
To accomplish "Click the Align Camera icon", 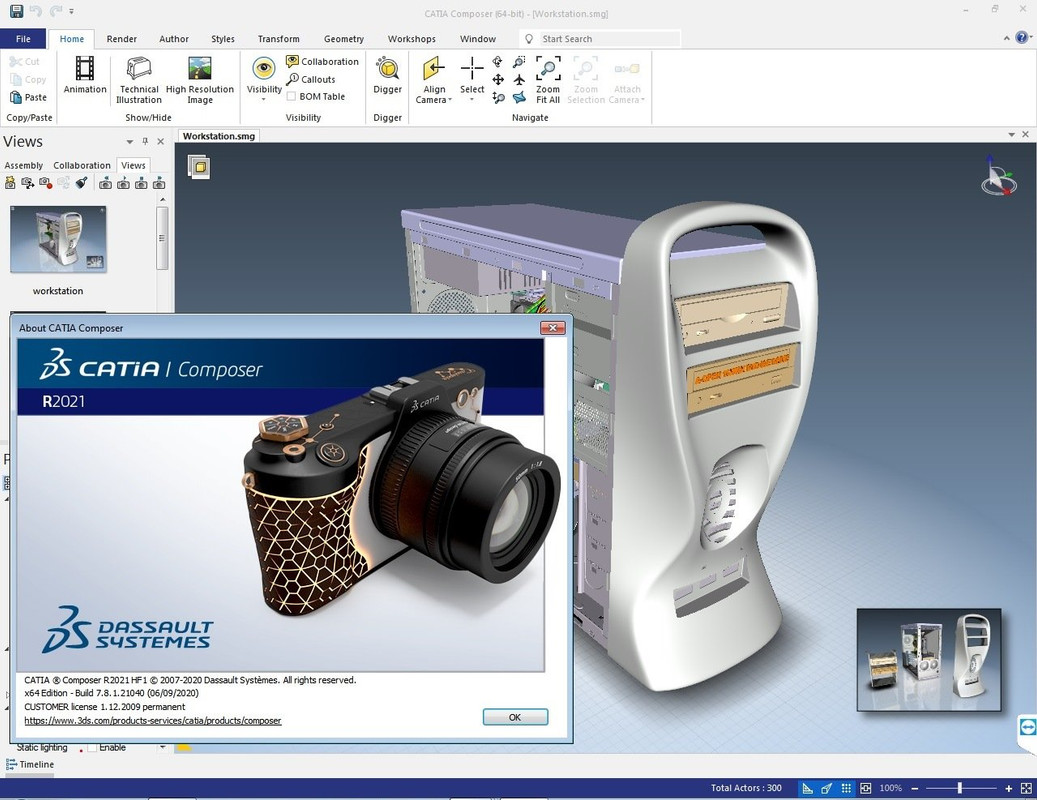I will click(x=434, y=68).
